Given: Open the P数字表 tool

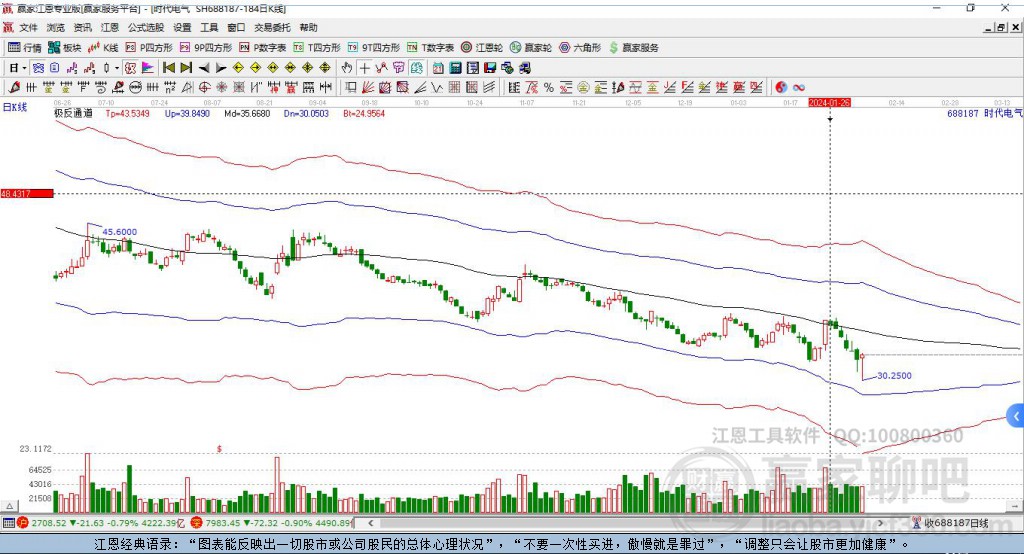Looking at the screenshot, I should 263,48.
